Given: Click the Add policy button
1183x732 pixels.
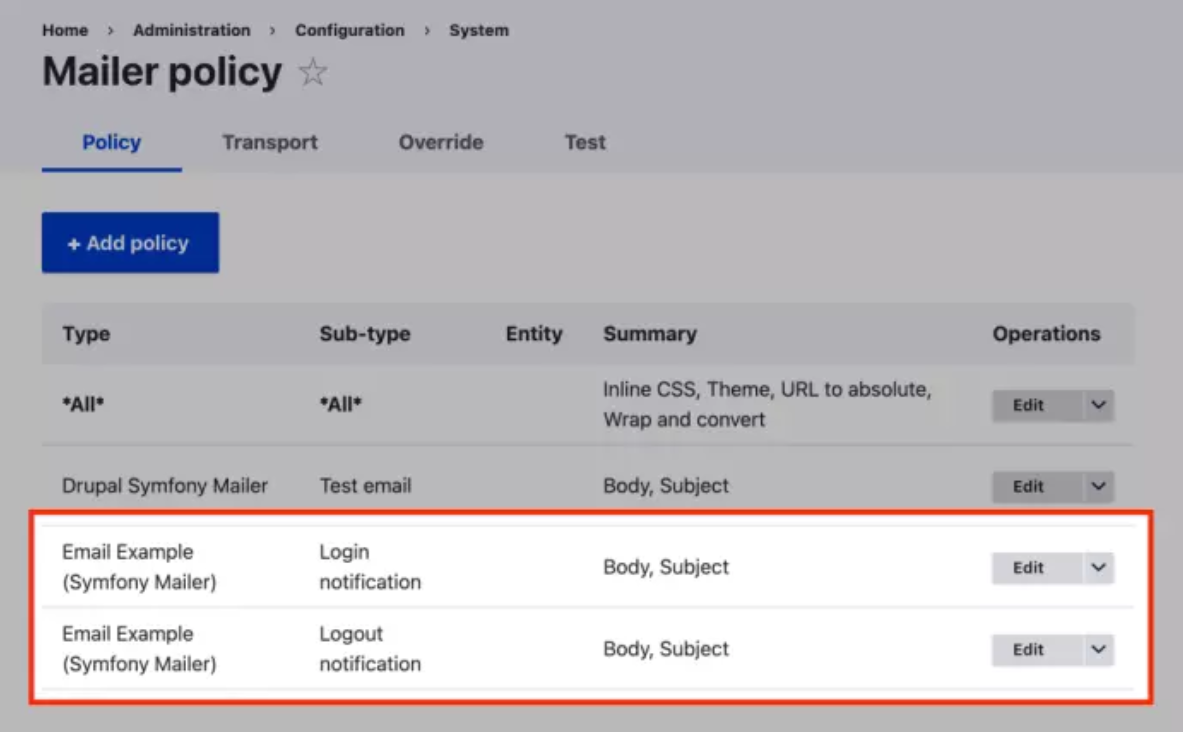Looking at the screenshot, I should click(x=131, y=242).
